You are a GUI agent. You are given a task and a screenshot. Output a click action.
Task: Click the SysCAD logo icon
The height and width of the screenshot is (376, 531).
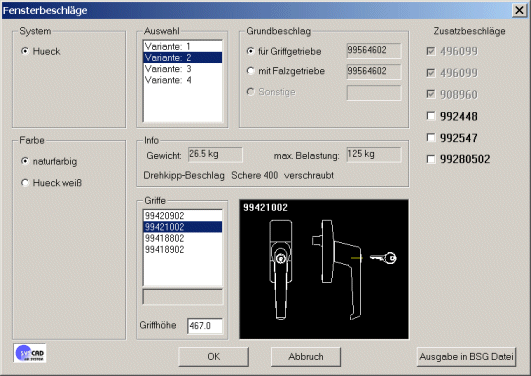click(30, 353)
